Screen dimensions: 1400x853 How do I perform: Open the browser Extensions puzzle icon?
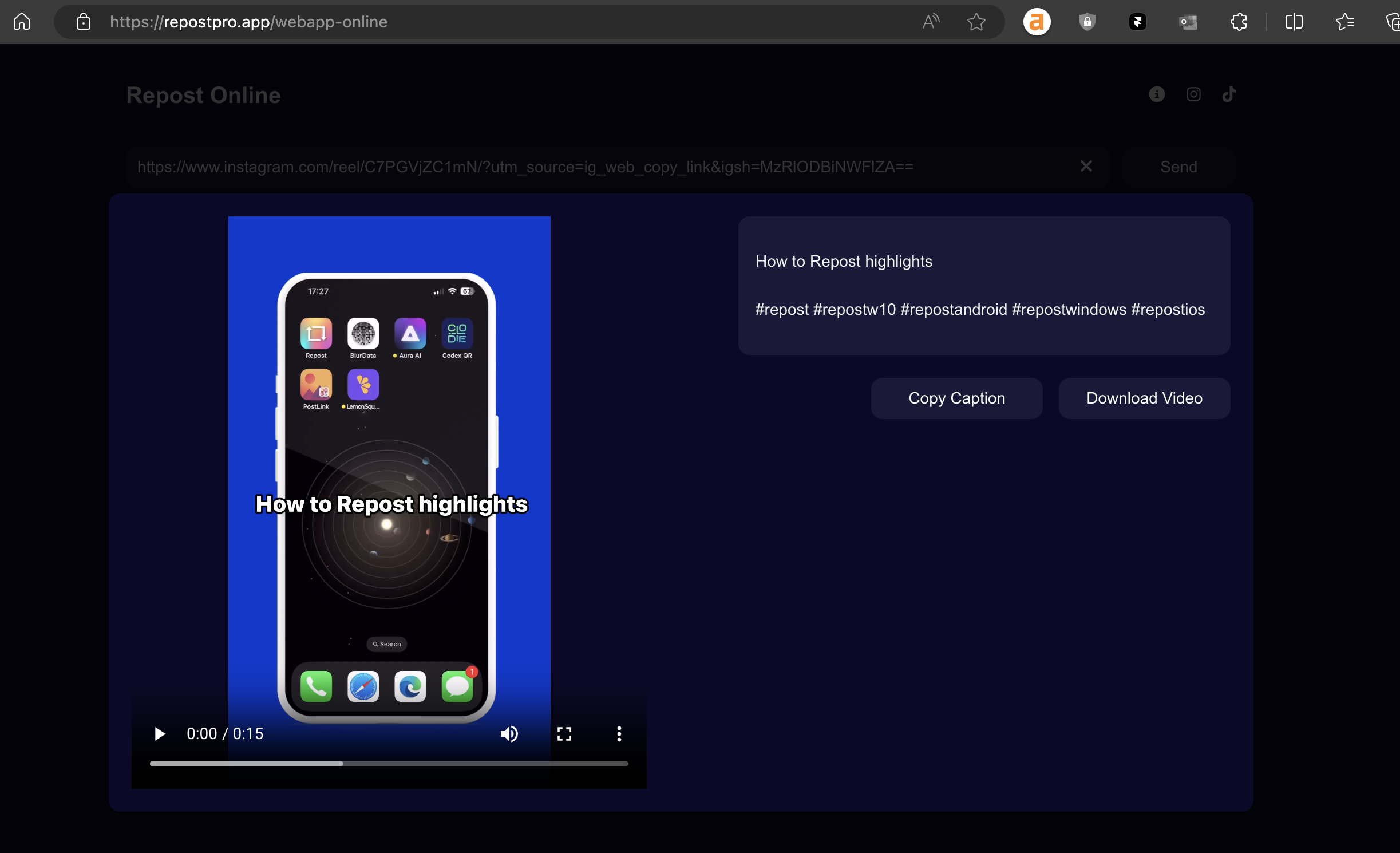[x=1239, y=22]
